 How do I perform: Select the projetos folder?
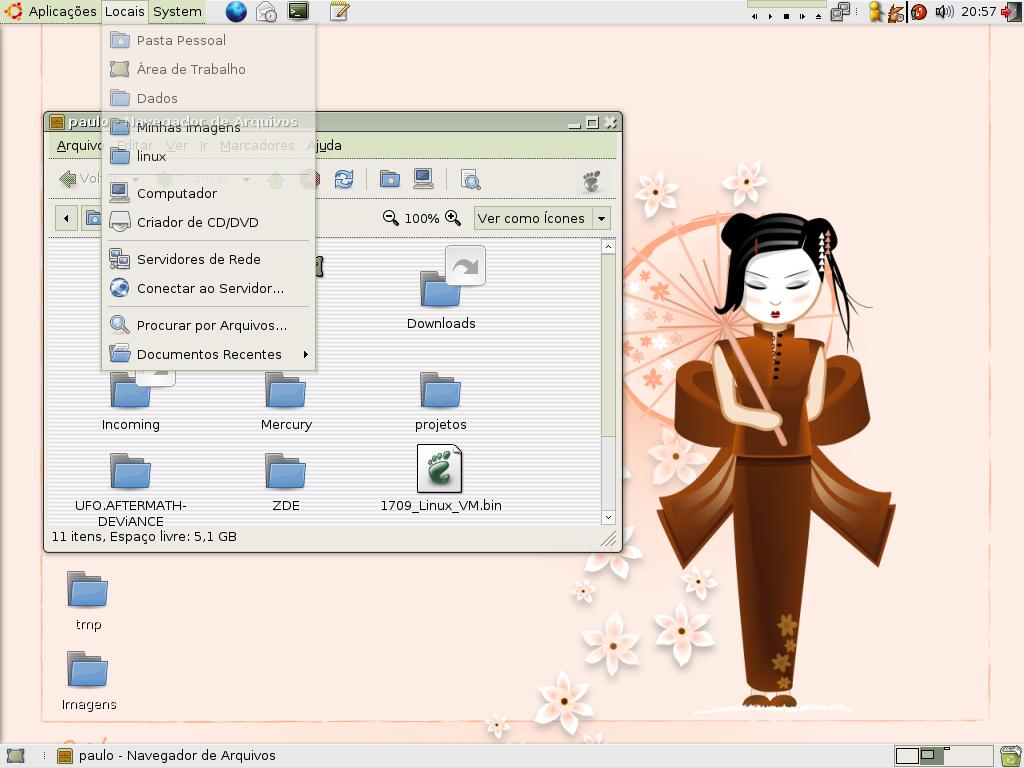click(x=441, y=400)
